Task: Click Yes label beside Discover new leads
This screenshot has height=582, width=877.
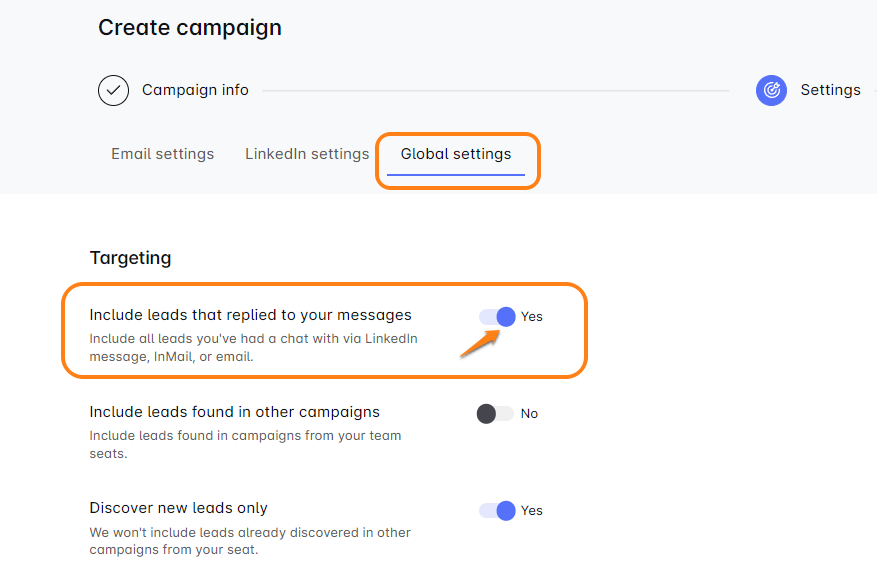Action: click(532, 511)
